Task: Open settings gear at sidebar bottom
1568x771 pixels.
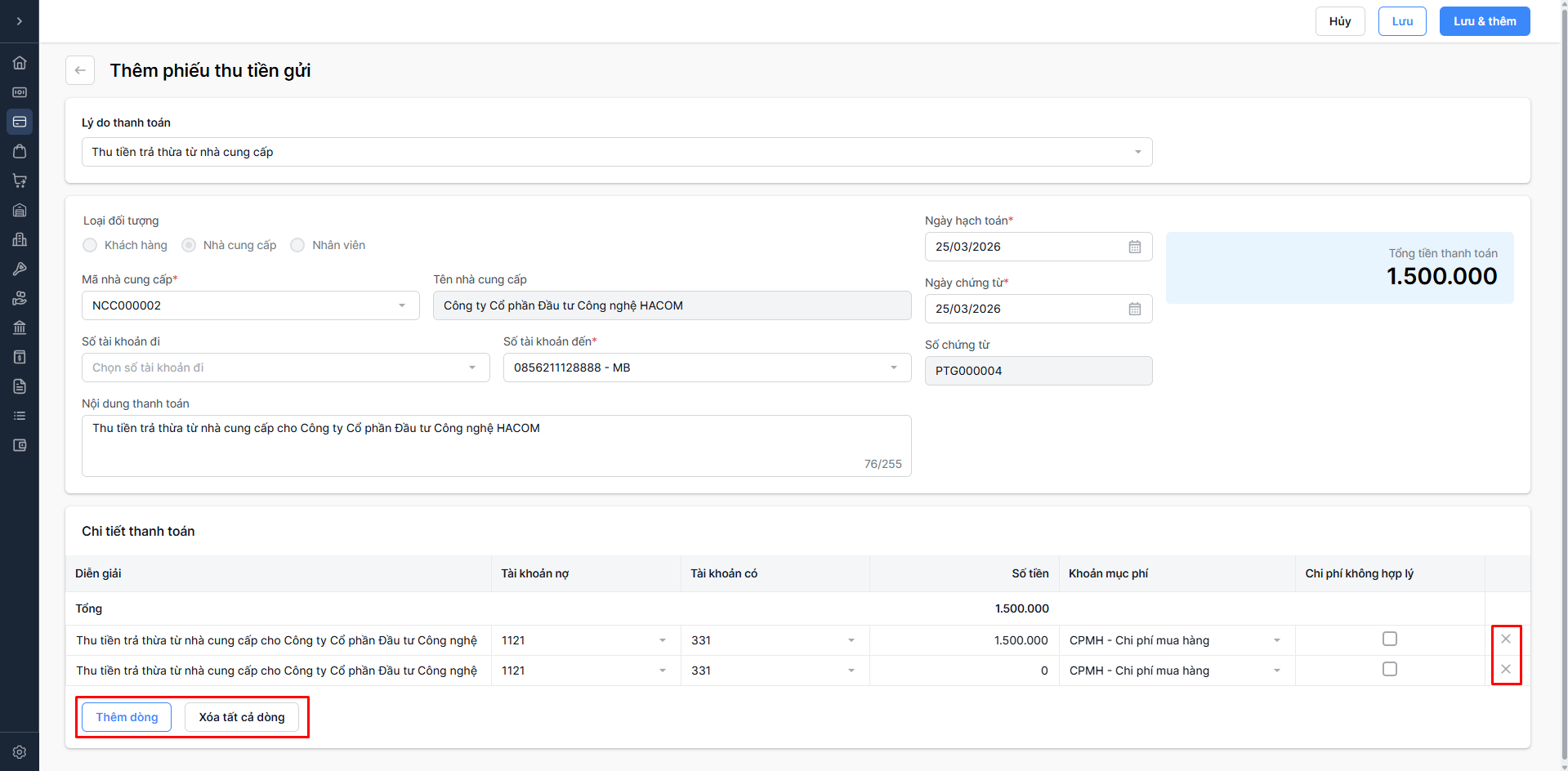Action: pyautogui.click(x=20, y=752)
